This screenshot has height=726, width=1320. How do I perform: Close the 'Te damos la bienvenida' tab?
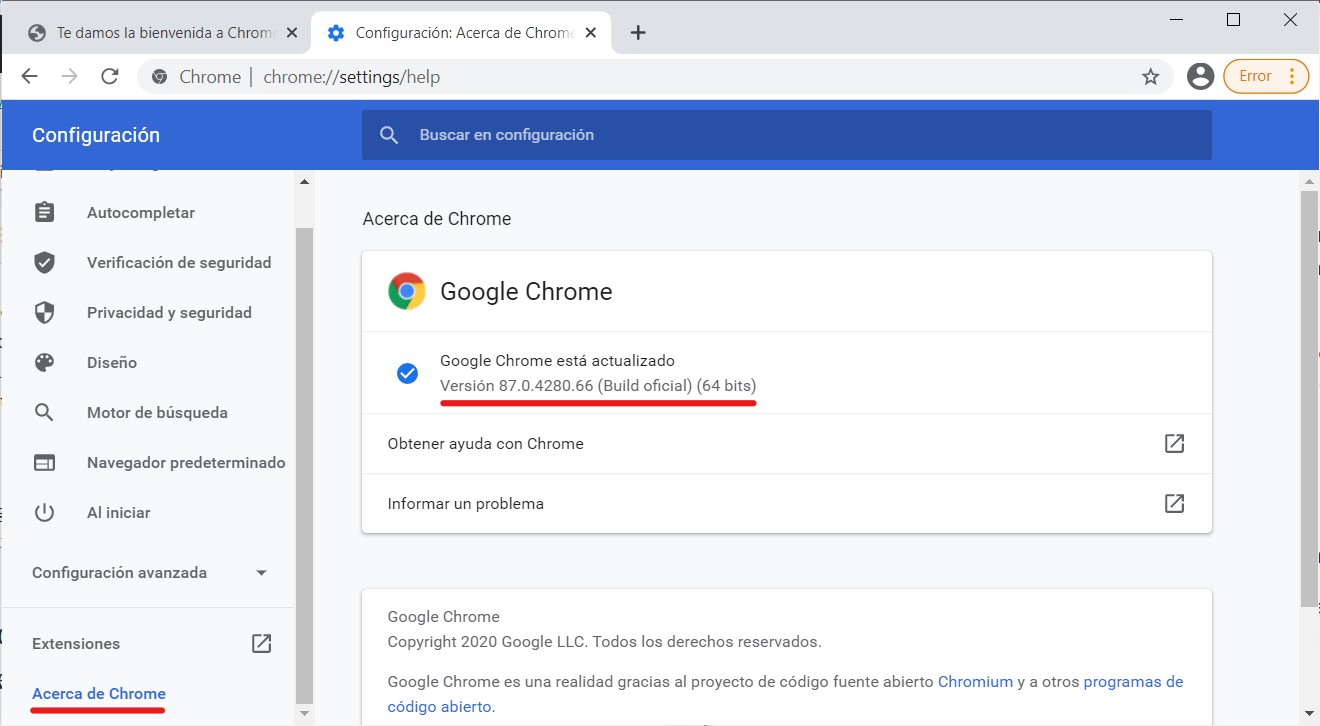tap(292, 33)
